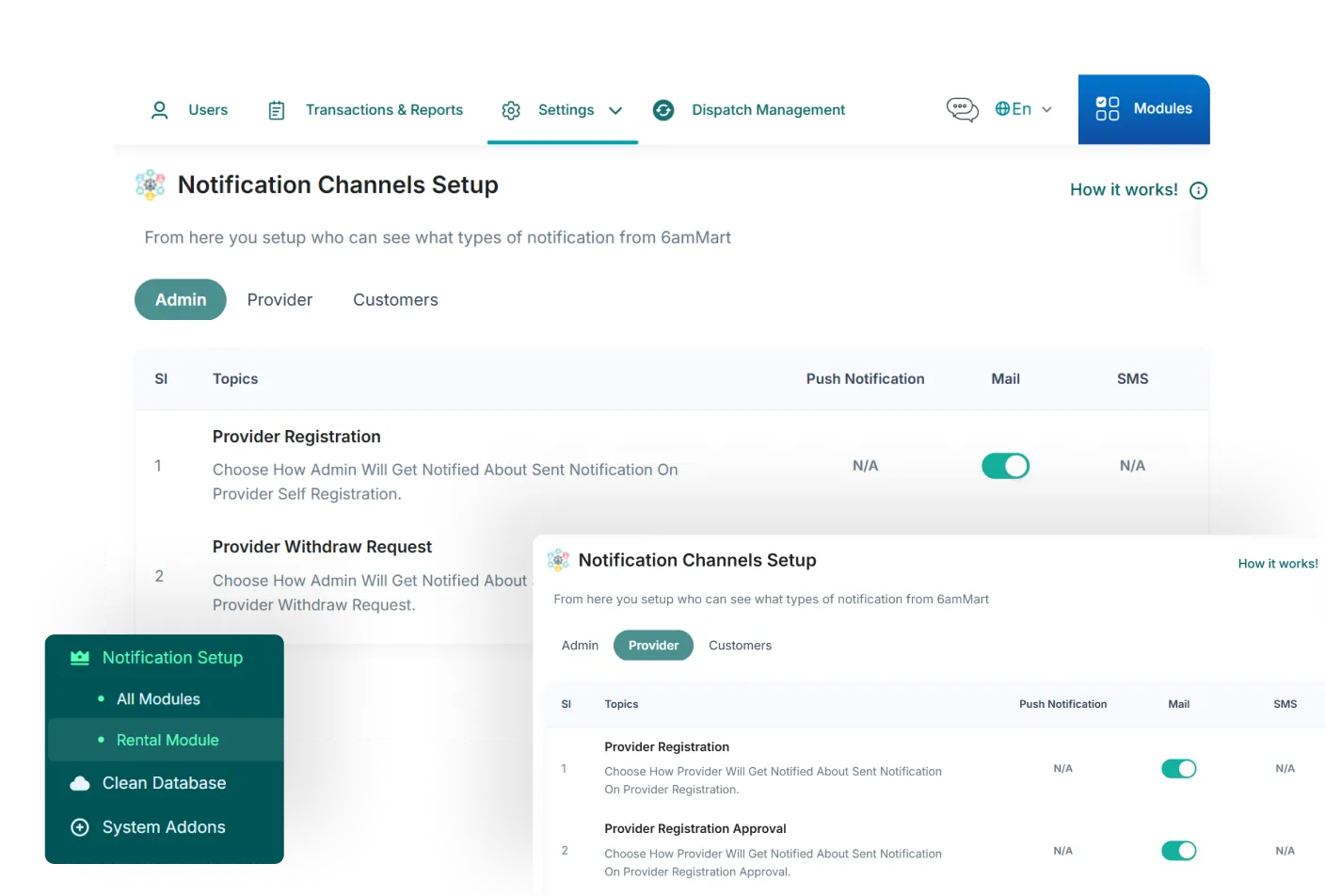
Task: Toggle Mail for Admin Provider Registration
Action: pos(1005,466)
